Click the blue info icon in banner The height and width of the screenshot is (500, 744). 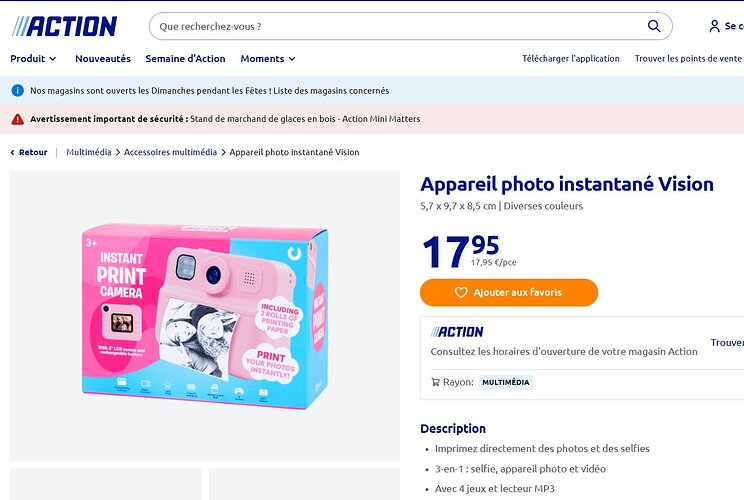pos(17,91)
